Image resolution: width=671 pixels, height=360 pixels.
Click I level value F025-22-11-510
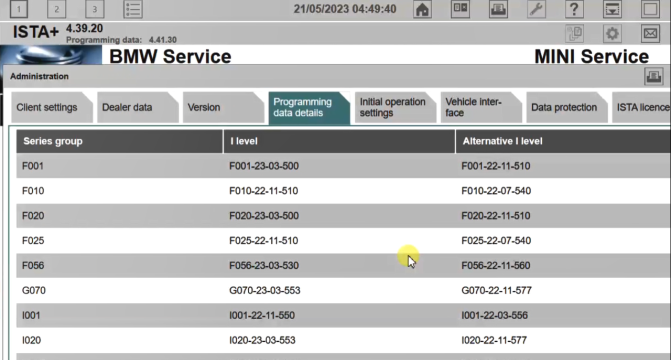[x=264, y=241]
